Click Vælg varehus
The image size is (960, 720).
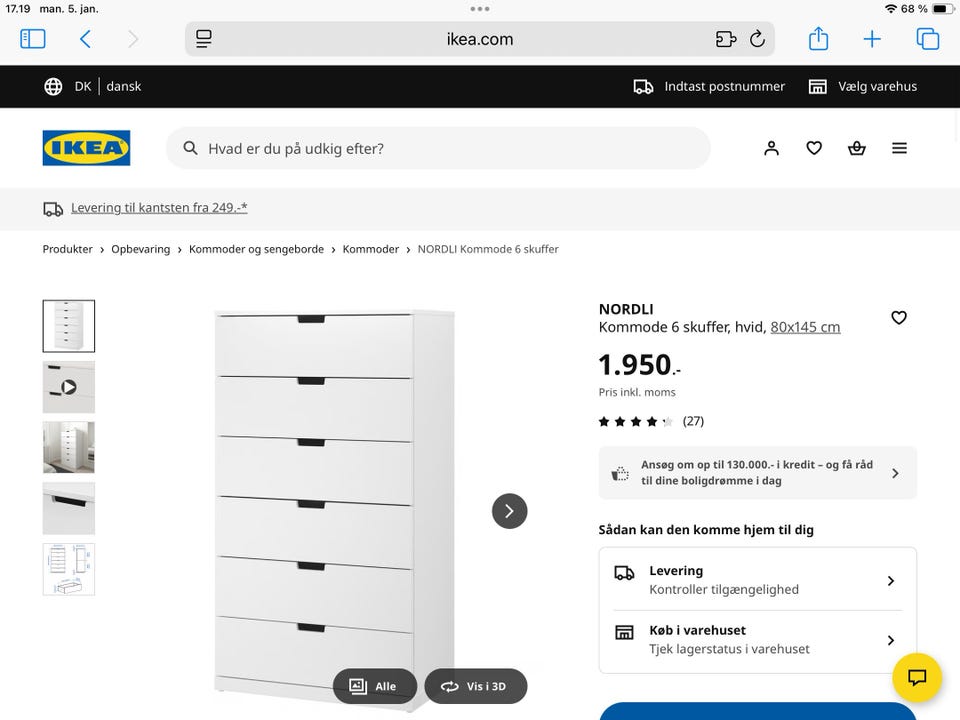[x=863, y=86]
